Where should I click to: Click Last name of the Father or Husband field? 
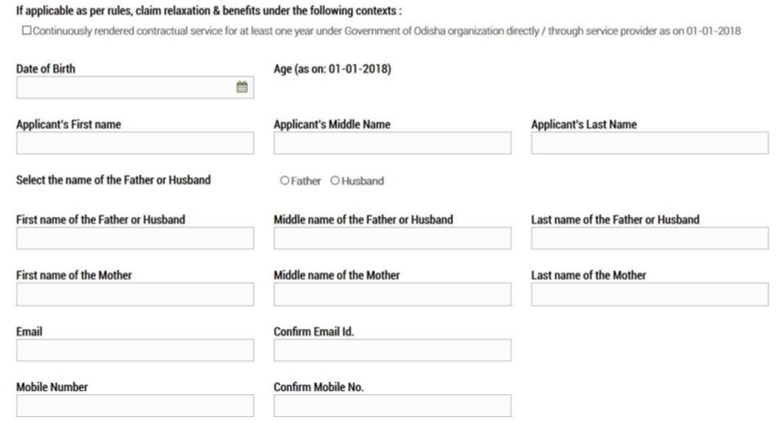point(650,238)
